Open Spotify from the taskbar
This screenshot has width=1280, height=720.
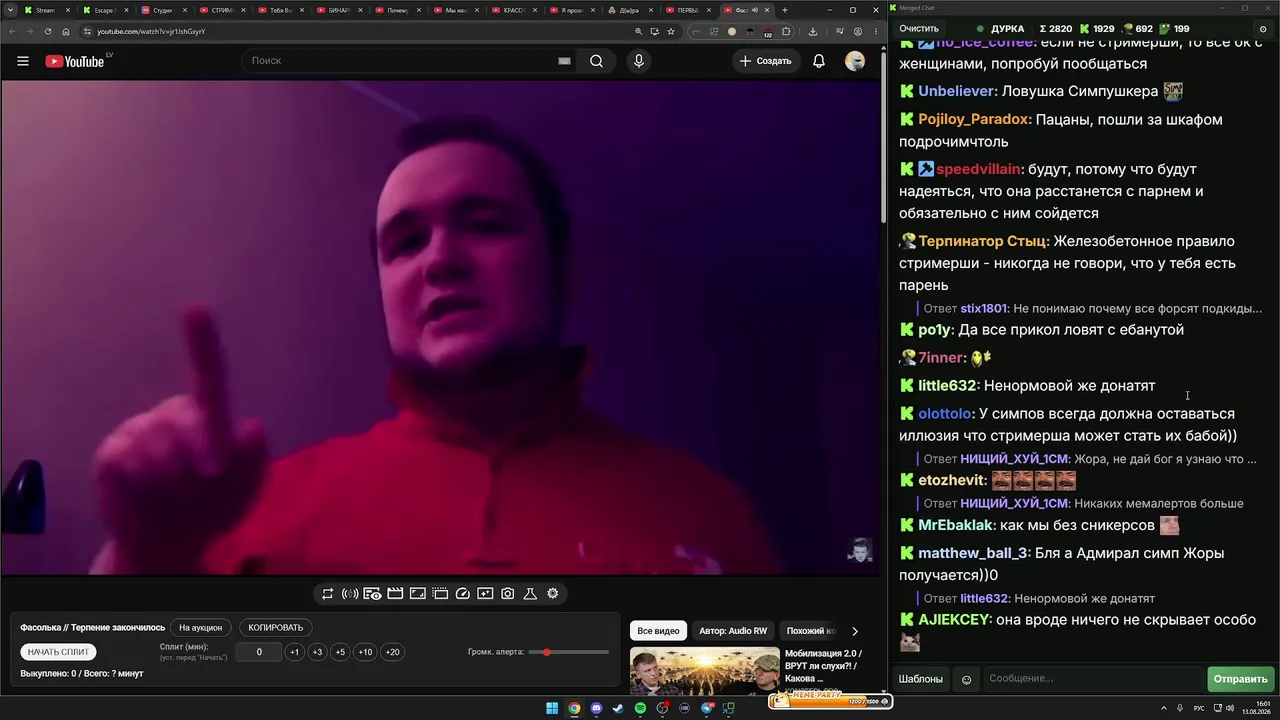[x=640, y=709]
